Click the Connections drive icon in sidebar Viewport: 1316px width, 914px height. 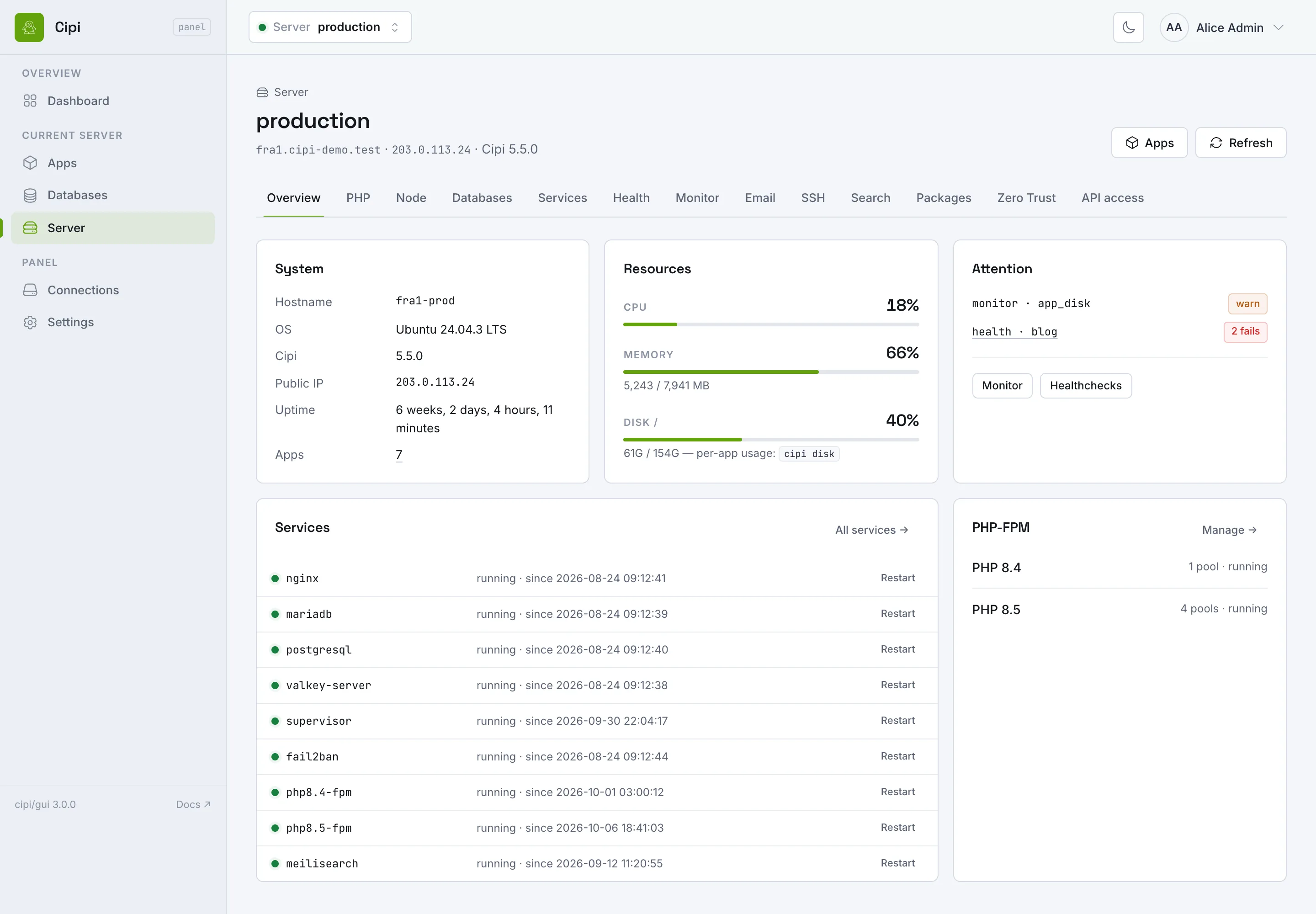(30, 290)
